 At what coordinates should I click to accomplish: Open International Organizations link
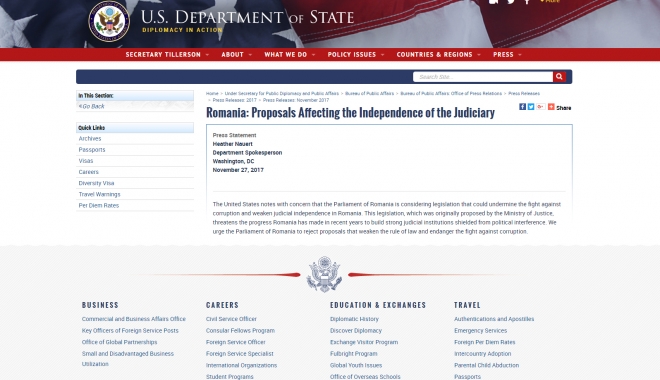click(241, 365)
